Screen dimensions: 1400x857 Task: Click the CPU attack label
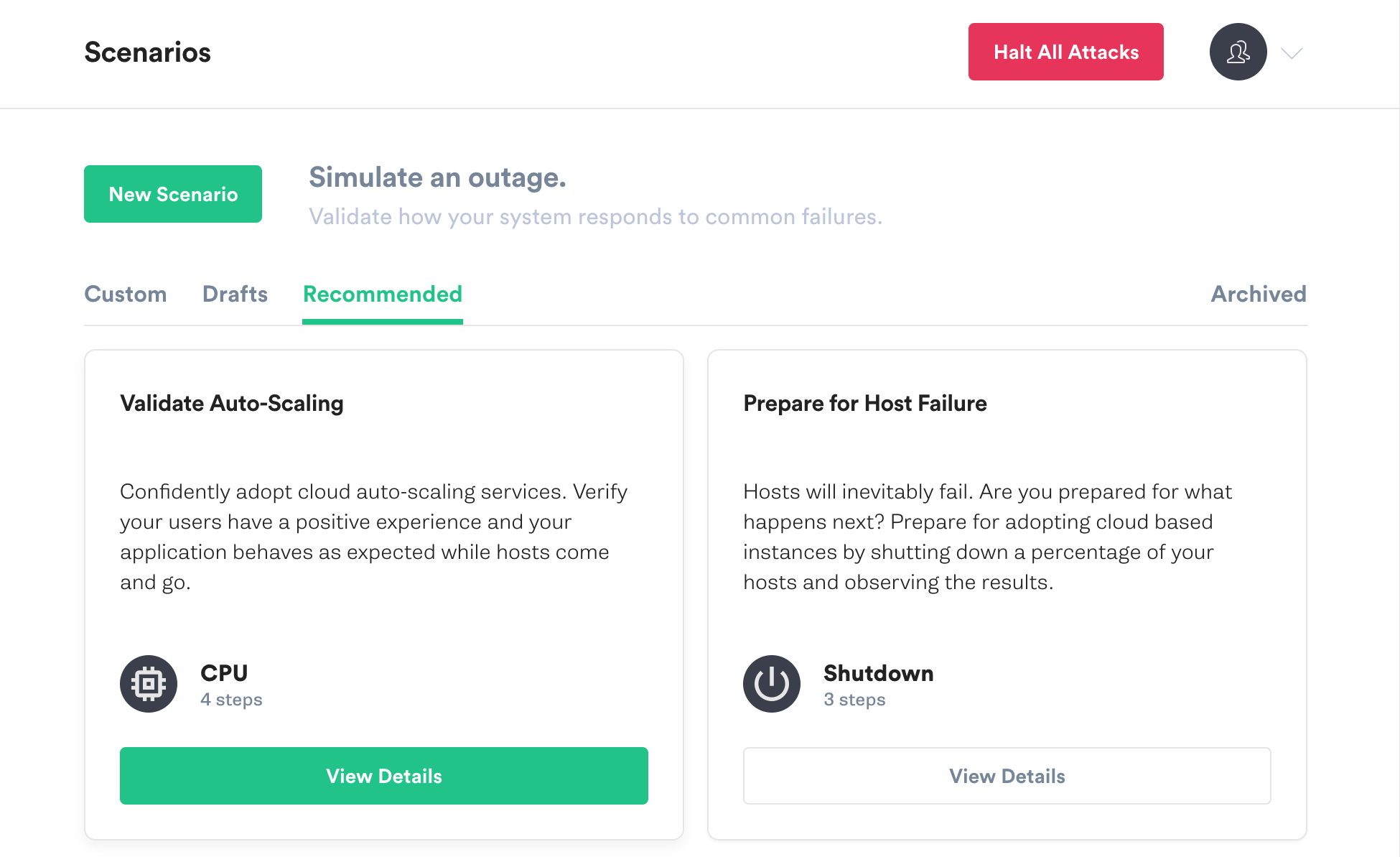[224, 673]
